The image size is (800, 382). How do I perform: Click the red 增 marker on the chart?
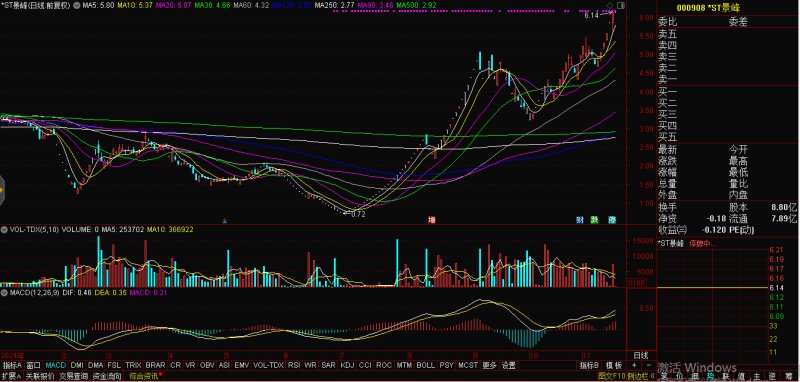pos(432,220)
